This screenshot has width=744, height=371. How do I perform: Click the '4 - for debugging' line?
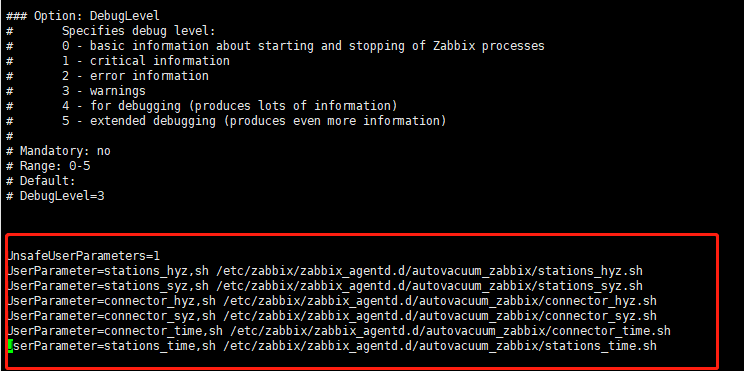tap(230, 106)
